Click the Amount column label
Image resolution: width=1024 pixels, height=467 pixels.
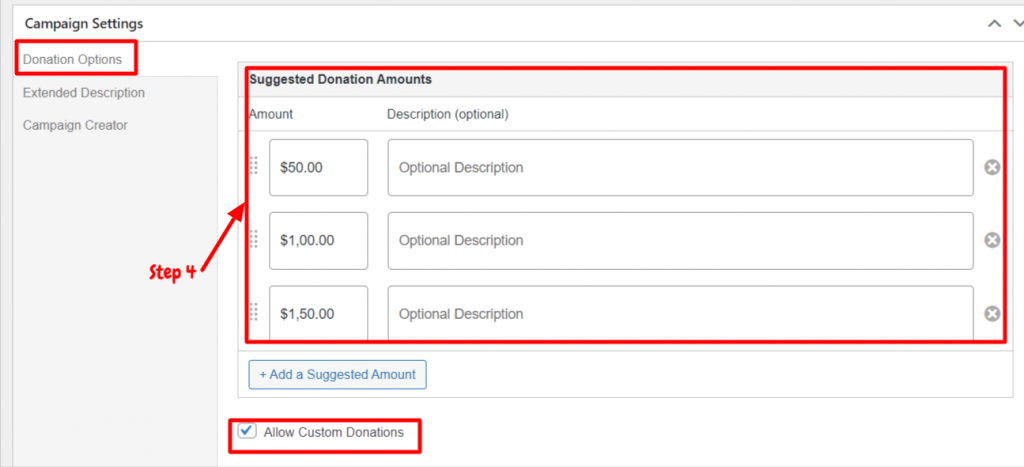point(271,114)
